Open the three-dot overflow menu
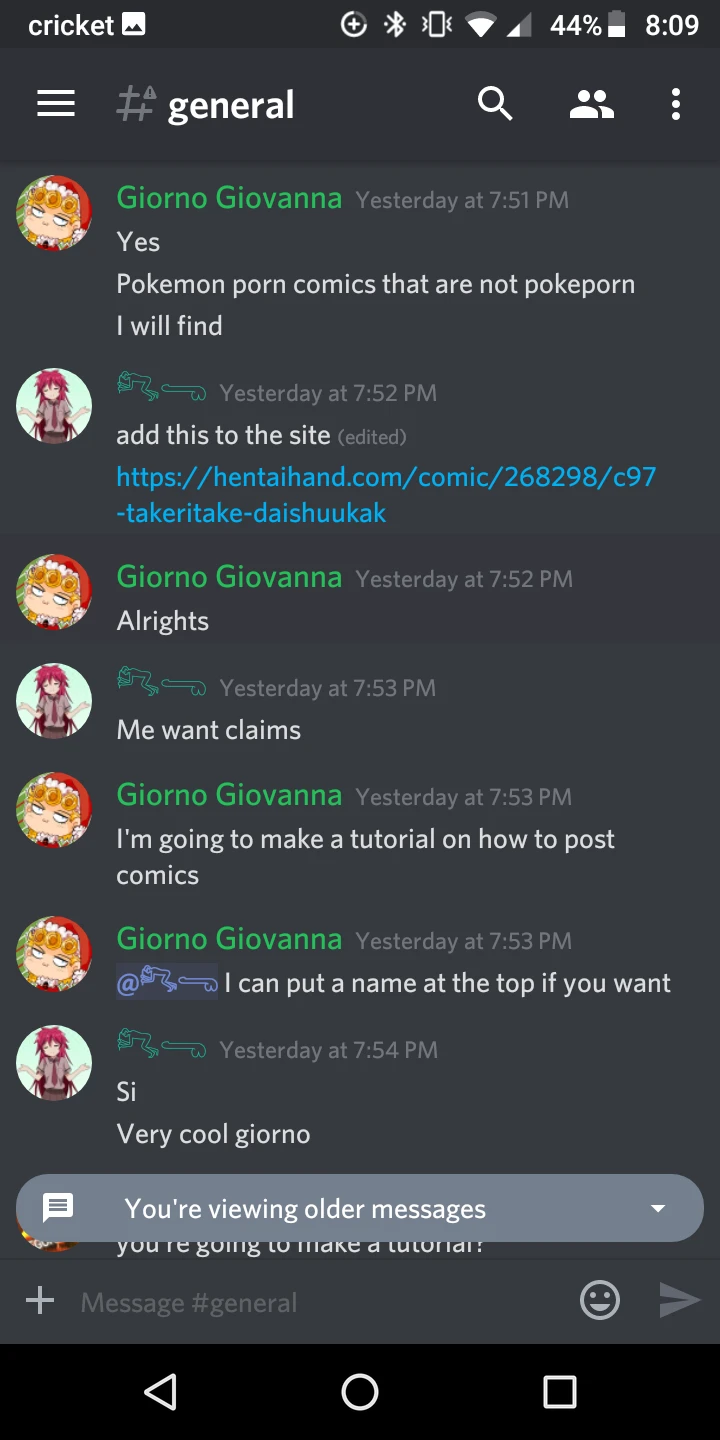The height and width of the screenshot is (1440, 720). point(676,104)
